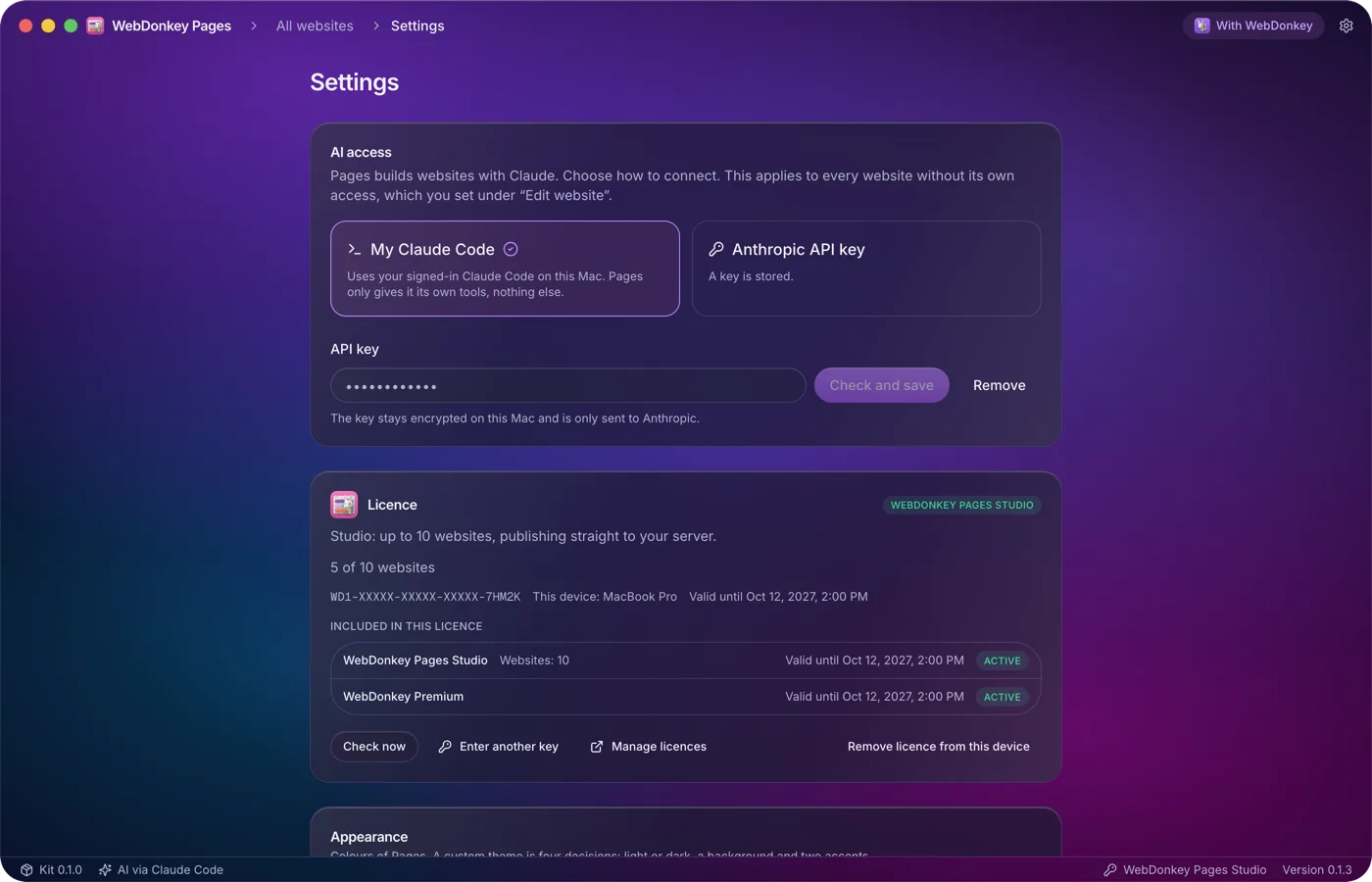The width and height of the screenshot is (1372, 882).
Task: Select the My Claude Code access option
Action: pyautogui.click(x=505, y=269)
